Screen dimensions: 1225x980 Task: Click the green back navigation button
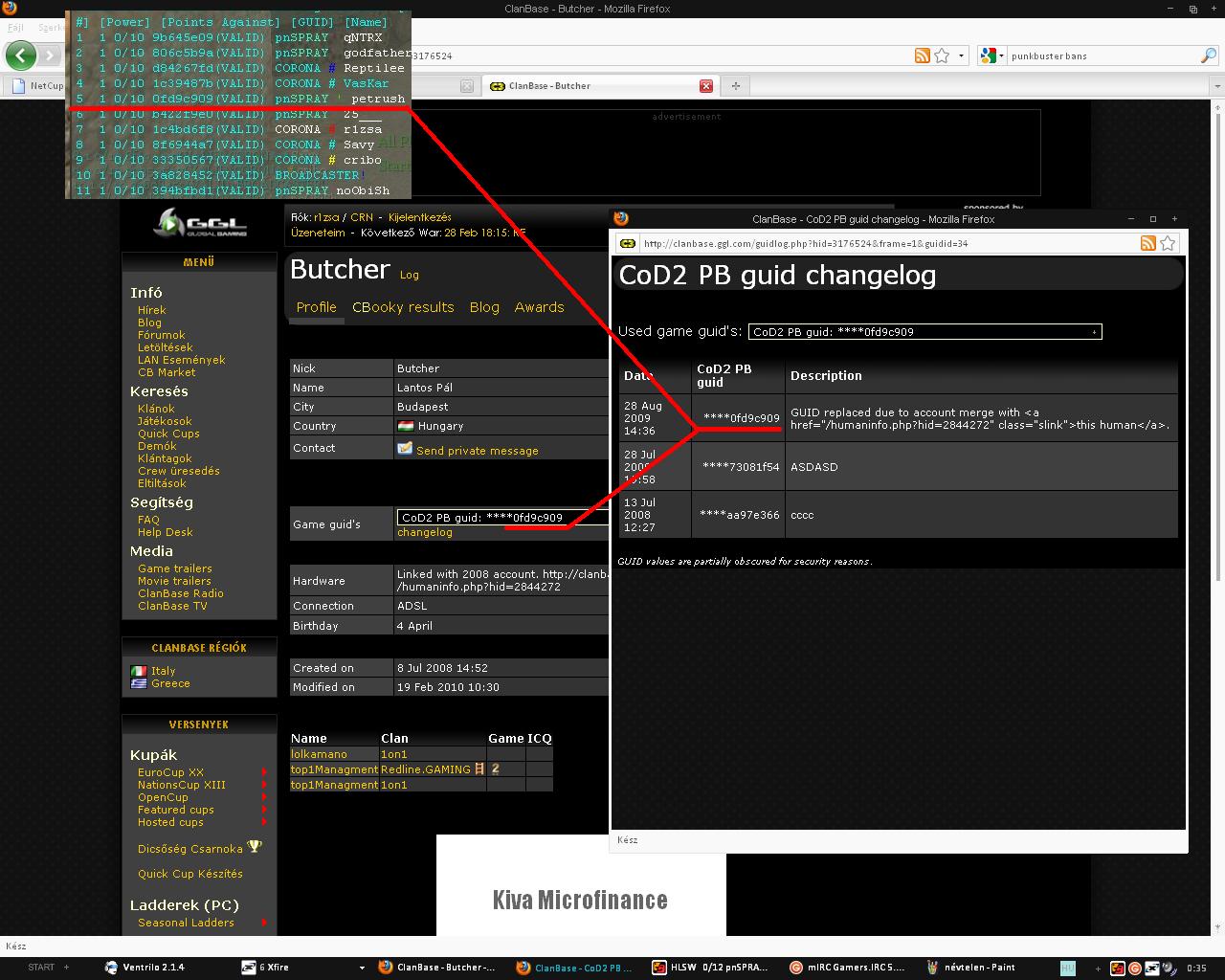20,56
